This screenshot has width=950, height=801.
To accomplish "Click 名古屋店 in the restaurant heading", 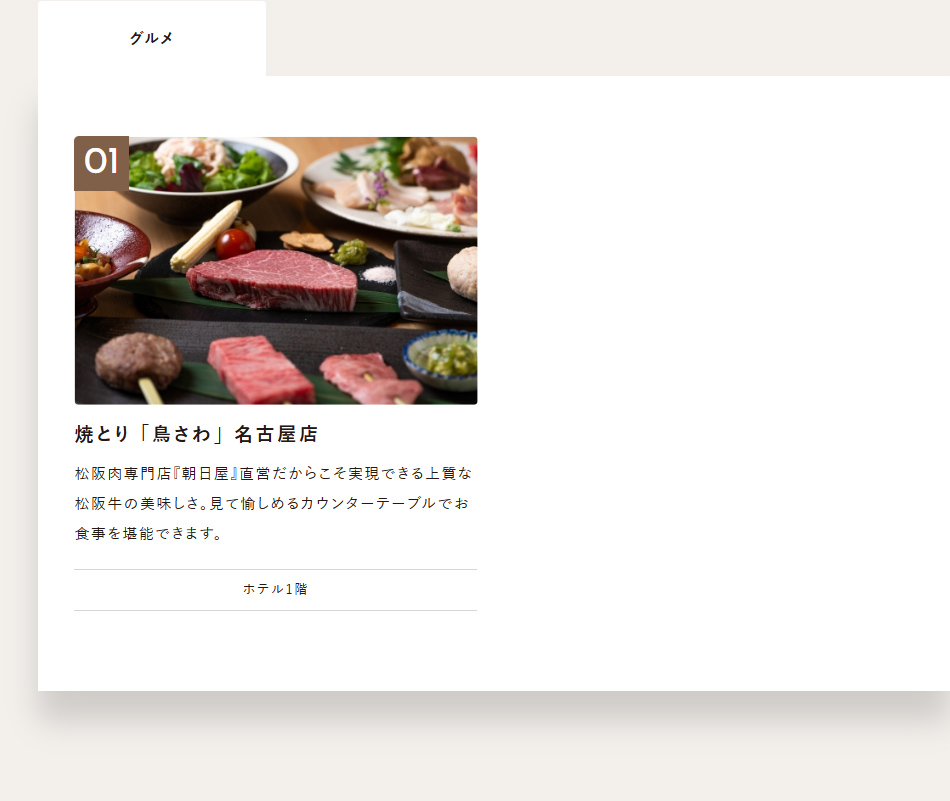I will point(276,434).
